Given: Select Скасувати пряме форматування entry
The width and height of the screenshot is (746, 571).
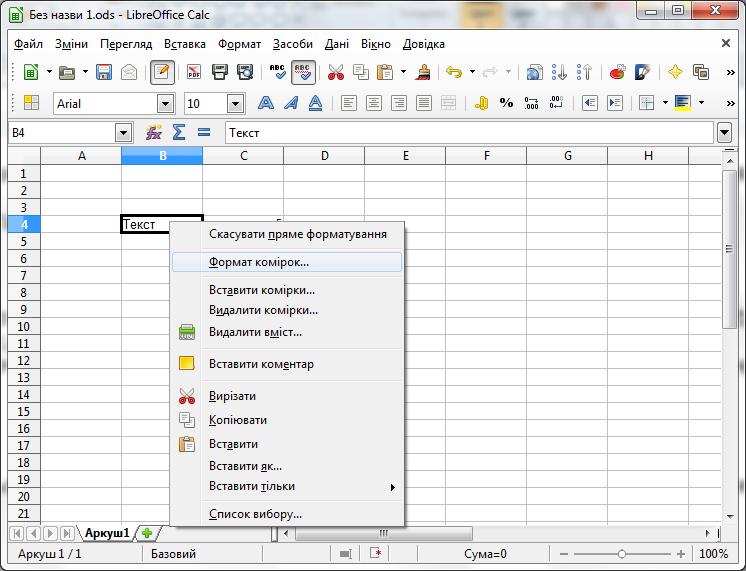Looking at the screenshot, I should point(287,234).
